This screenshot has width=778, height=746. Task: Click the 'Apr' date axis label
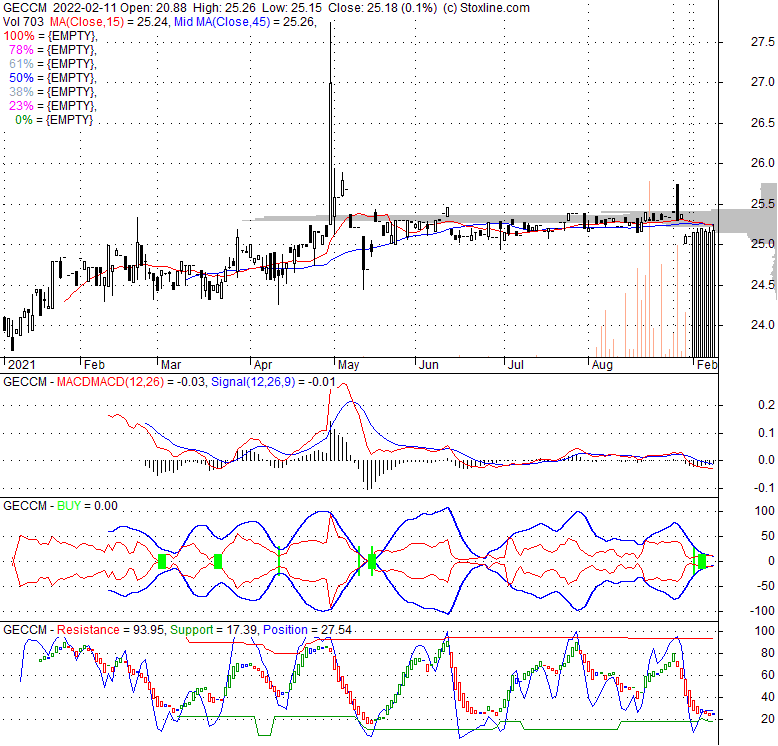click(263, 365)
